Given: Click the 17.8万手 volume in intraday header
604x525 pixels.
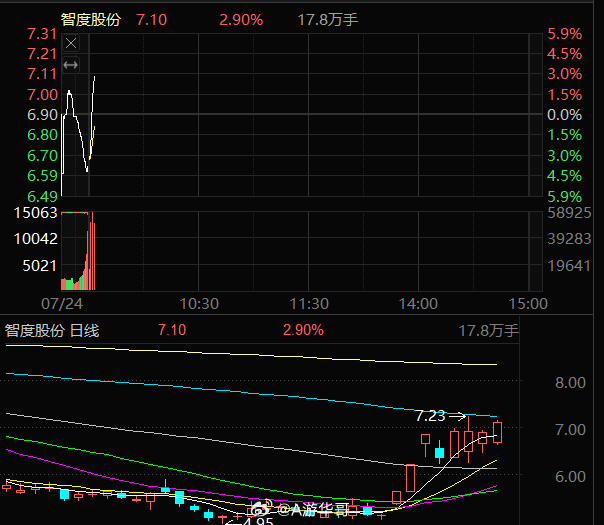Looking at the screenshot, I should 328,20.
